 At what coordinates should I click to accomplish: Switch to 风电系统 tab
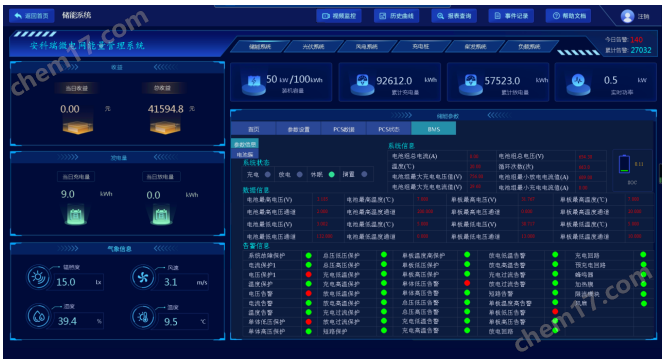click(367, 47)
